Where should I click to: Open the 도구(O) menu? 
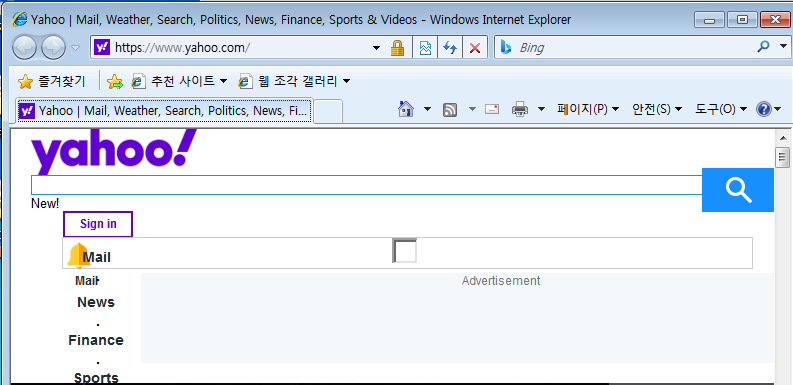[x=721, y=109]
